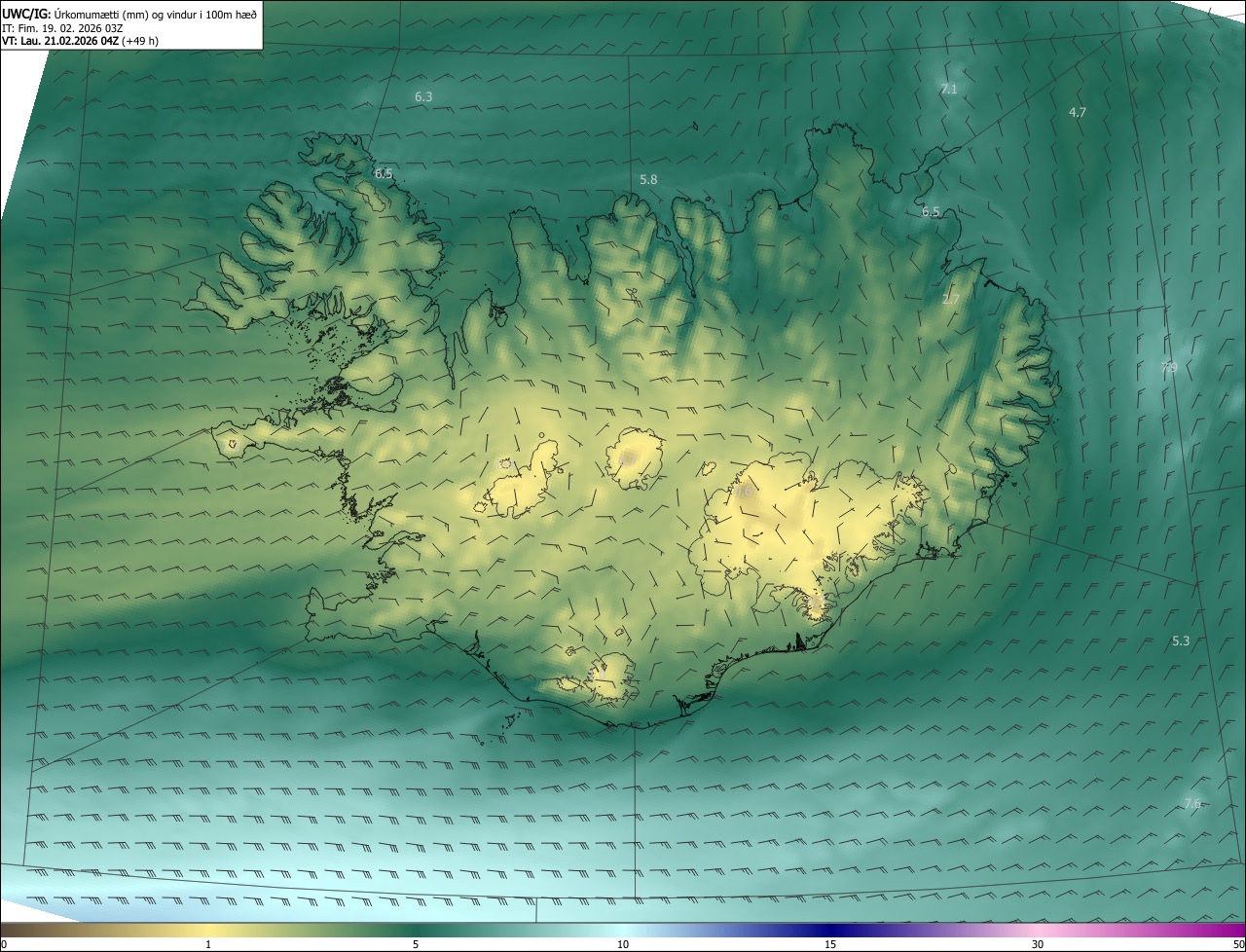
Task: Click the title text "Úrkomumætti (mm) og vindur í 100m hæð"
Action: 155,14
